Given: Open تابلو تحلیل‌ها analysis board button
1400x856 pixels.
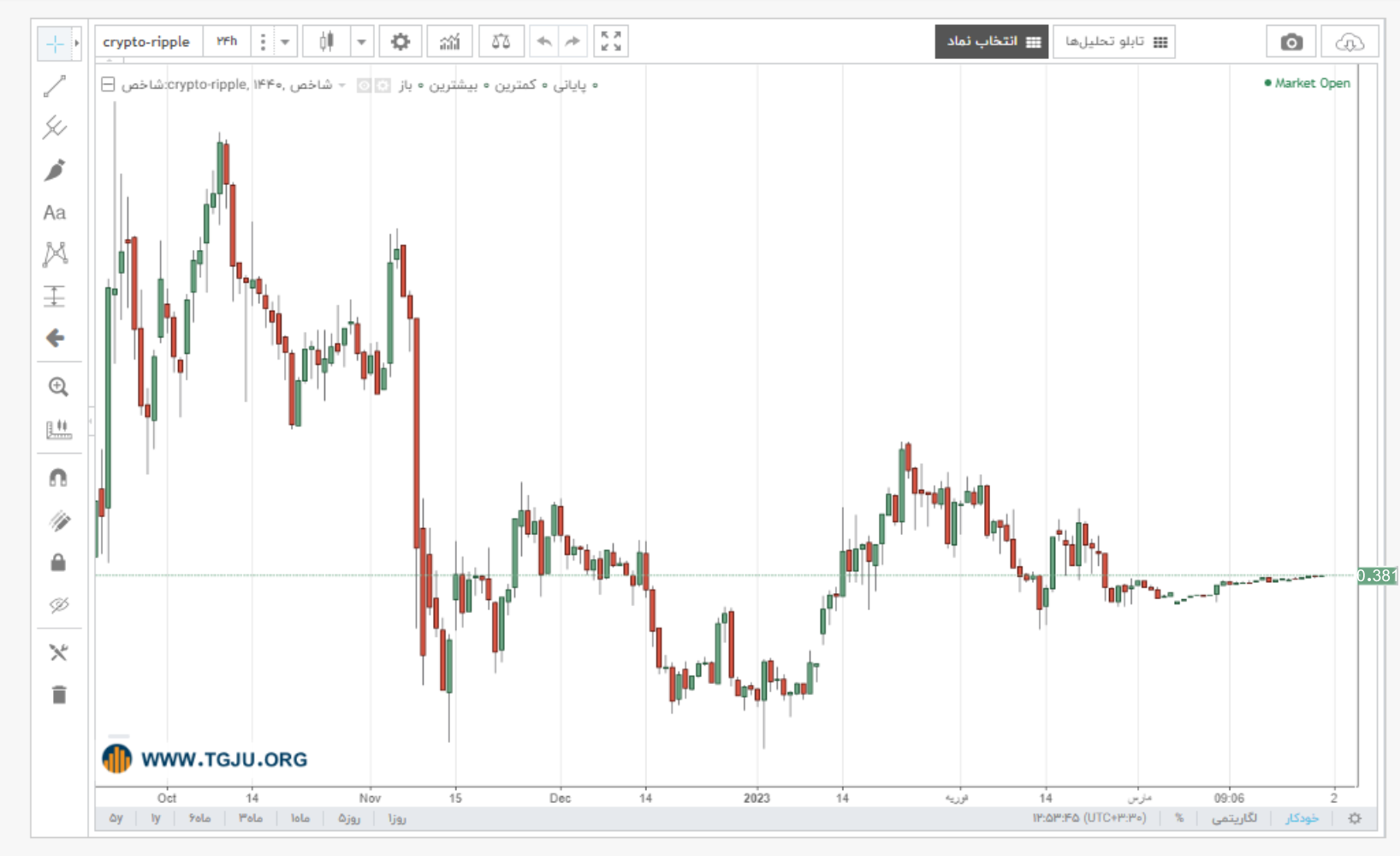Looking at the screenshot, I should click(x=1114, y=42).
